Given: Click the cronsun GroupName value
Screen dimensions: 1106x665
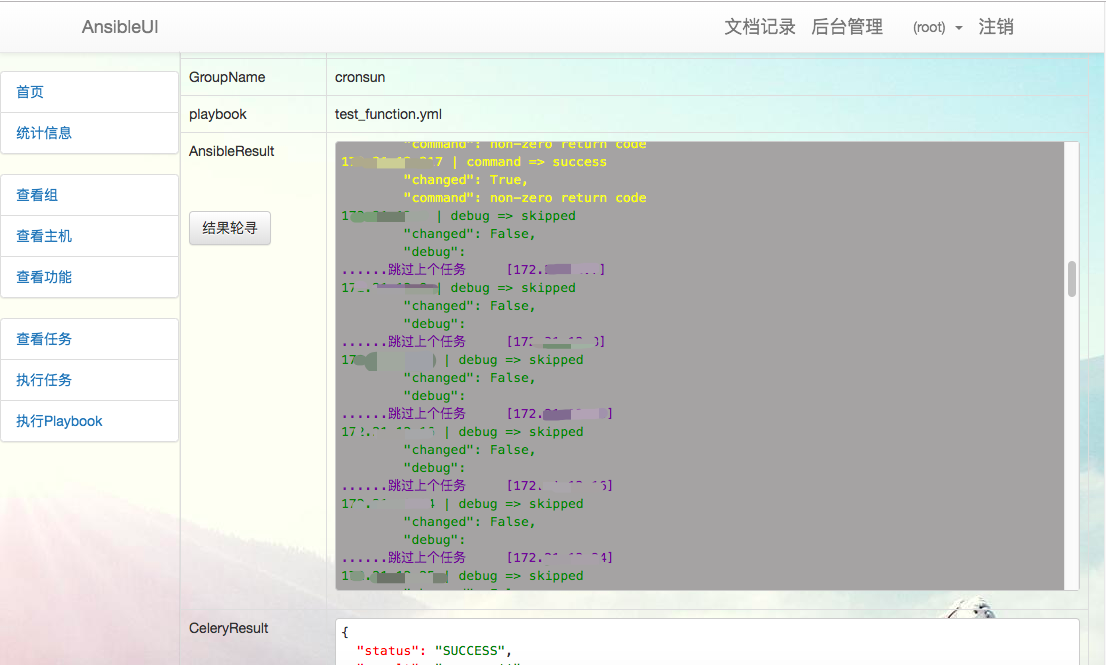Looking at the screenshot, I should click(x=360, y=77).
